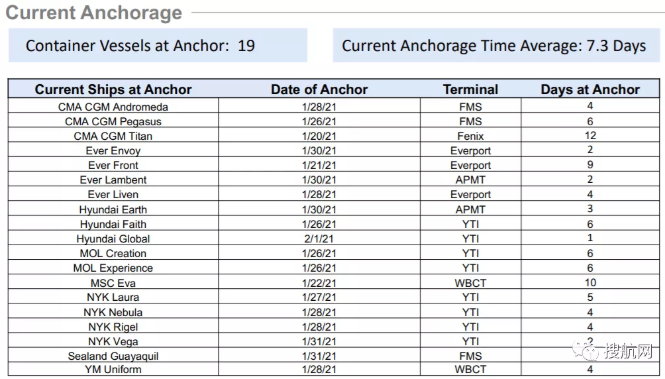Select the Ever Front ship name
The height and width of the screenshot is (379, 665).
(113, 165)
